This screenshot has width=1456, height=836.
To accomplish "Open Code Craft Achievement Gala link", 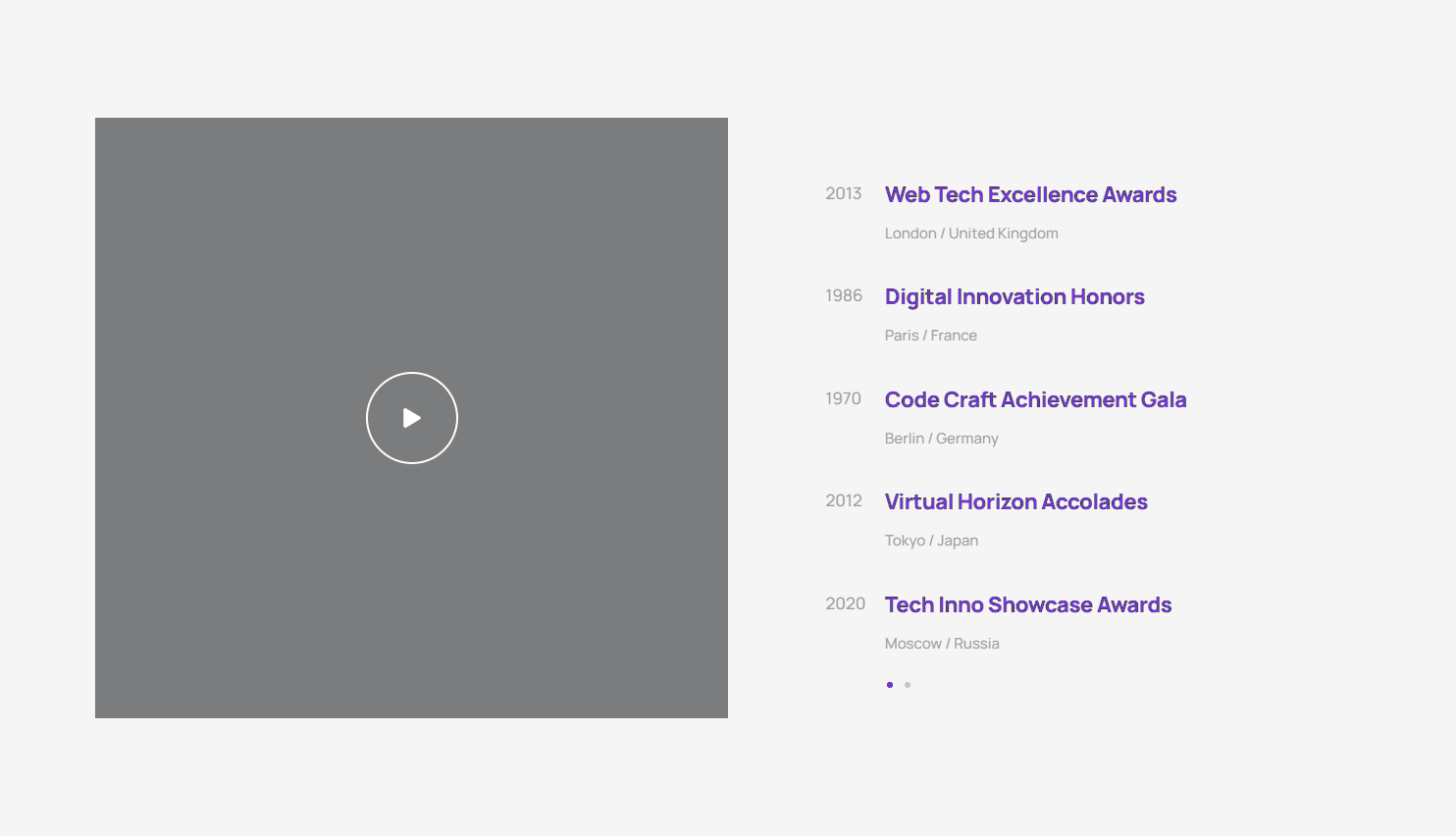I will tap(1035, 400).
